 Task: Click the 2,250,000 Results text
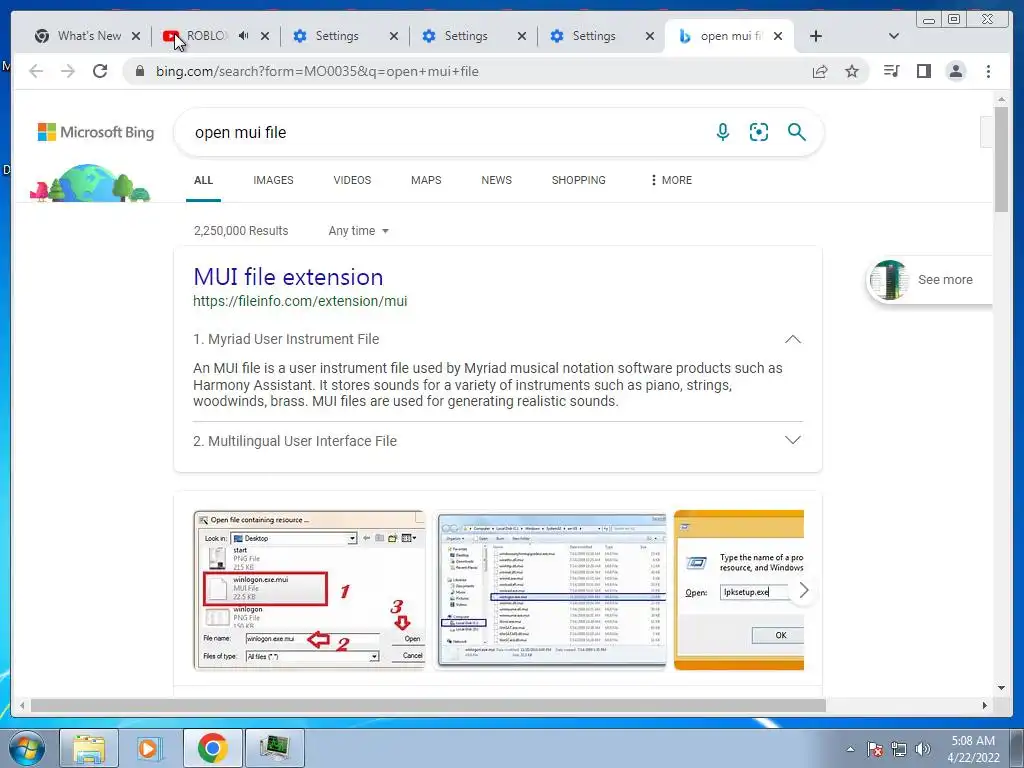pos(241,231)
